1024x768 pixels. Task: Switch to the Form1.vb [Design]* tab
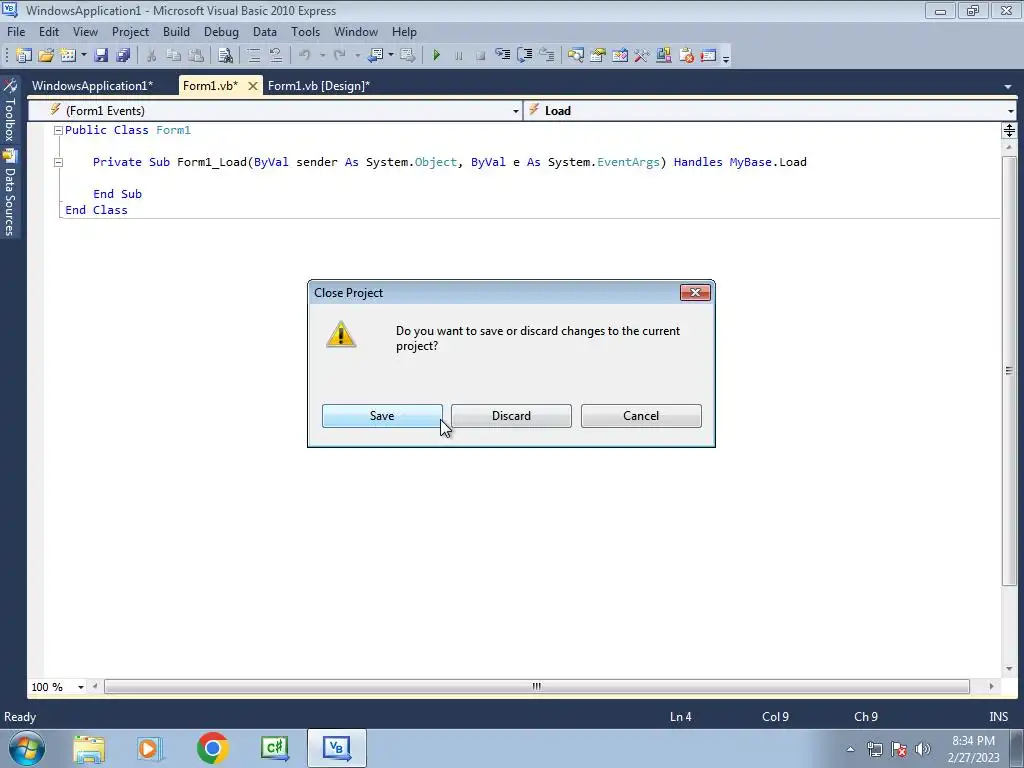click(x=319, y=86)
